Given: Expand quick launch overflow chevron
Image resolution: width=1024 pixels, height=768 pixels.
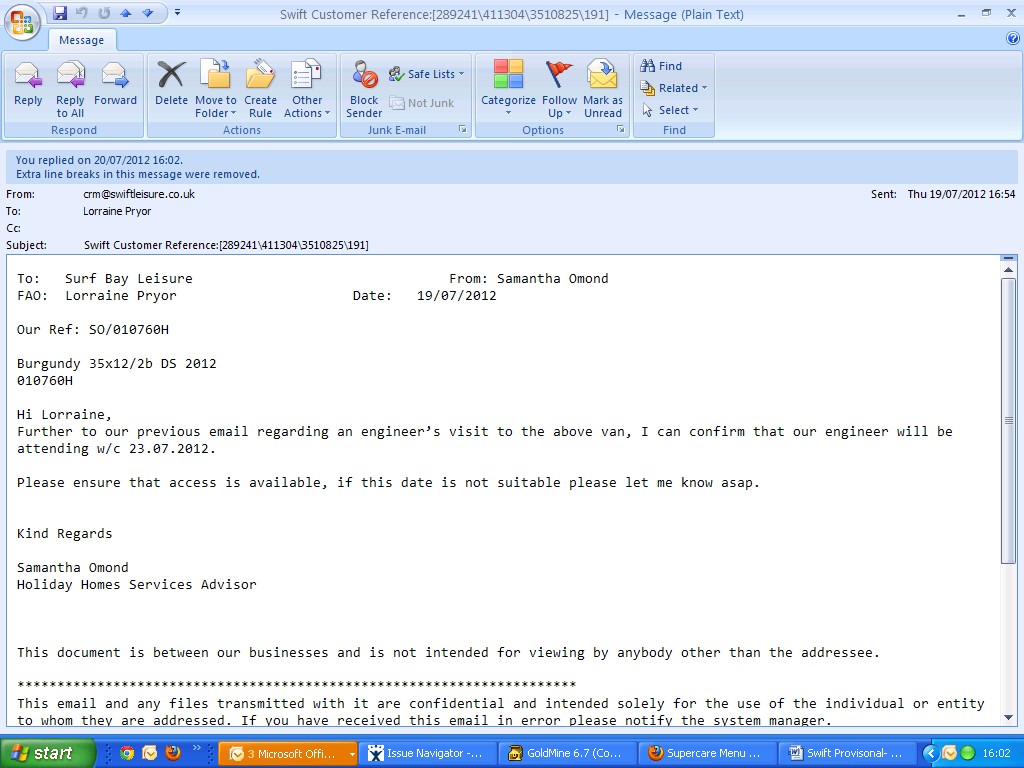Looking at the screenshot, I should (x=196, y=748).
